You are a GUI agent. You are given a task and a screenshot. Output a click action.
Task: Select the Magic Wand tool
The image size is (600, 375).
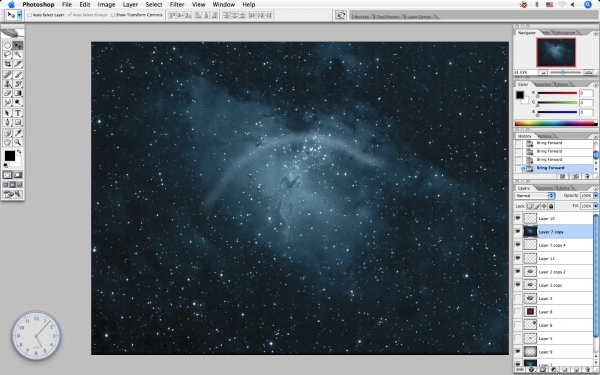click(18, 55)
